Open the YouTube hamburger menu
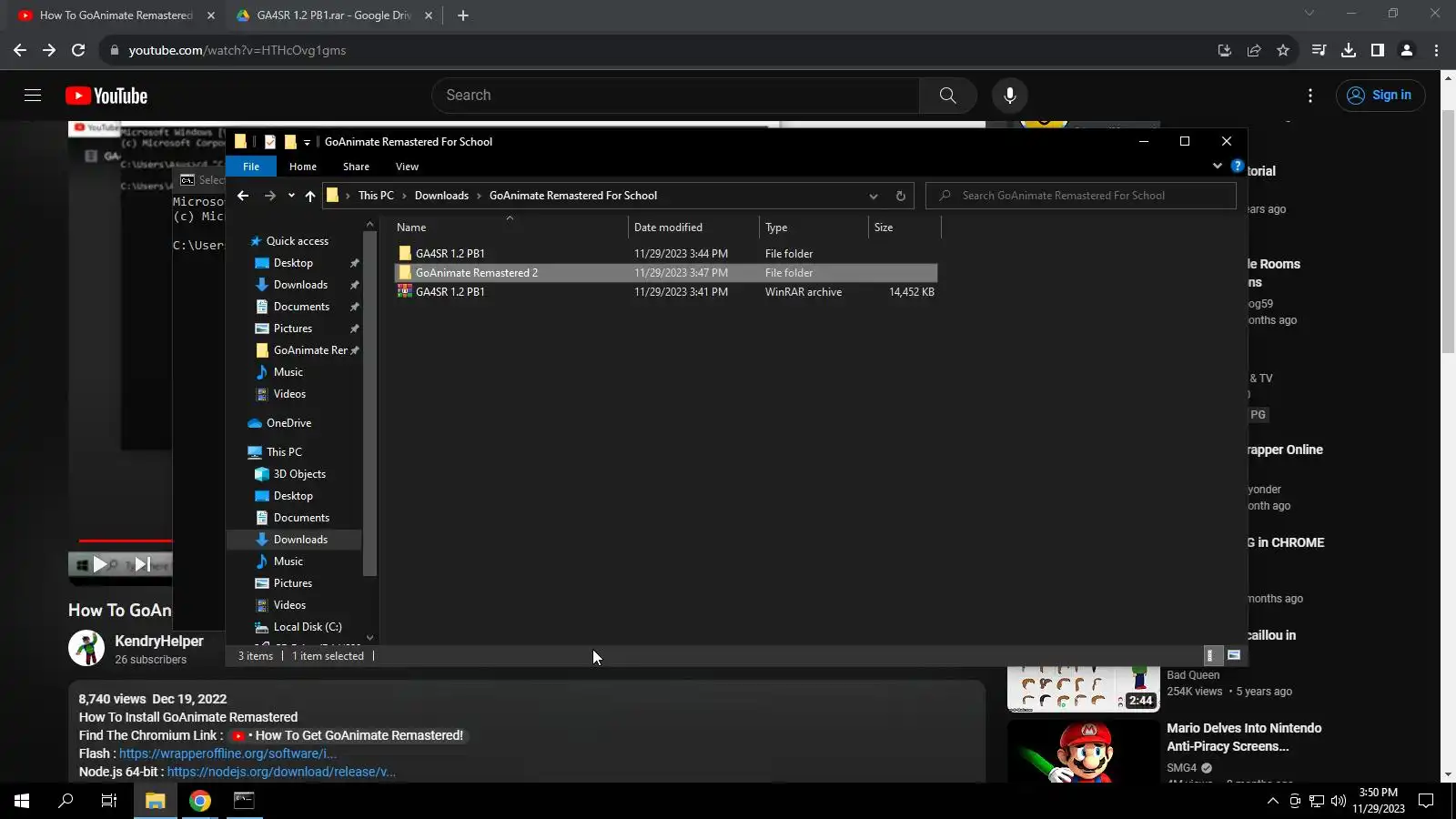This screenshot has height=819, width=1456. [x=33, y=96]
